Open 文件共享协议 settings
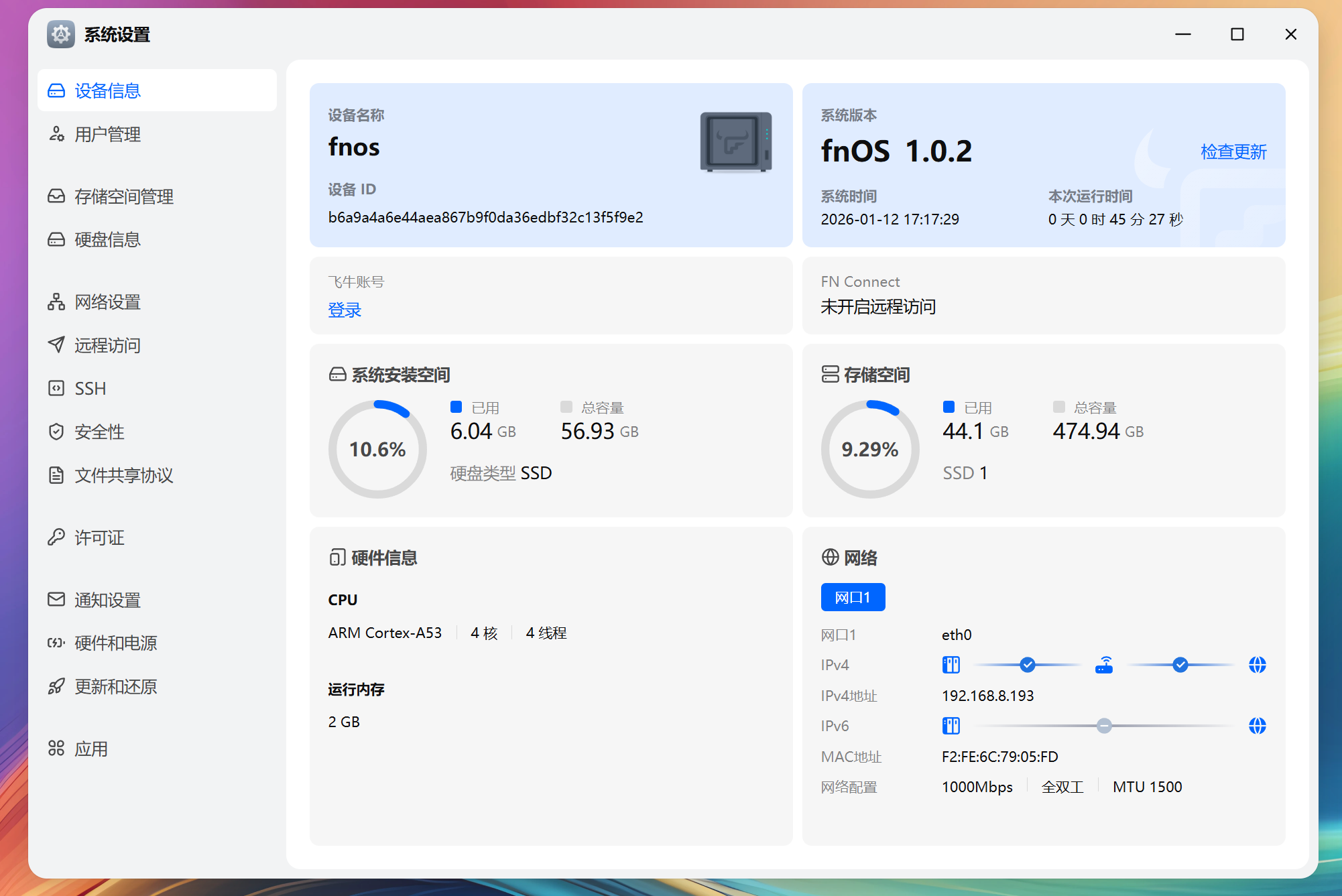1342x896 pixels. coord(123,475)
